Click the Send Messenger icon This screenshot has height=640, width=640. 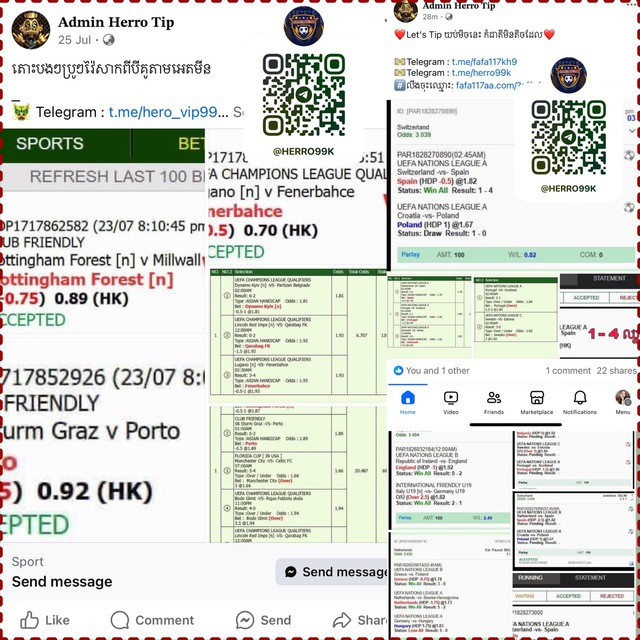[245, 620]
